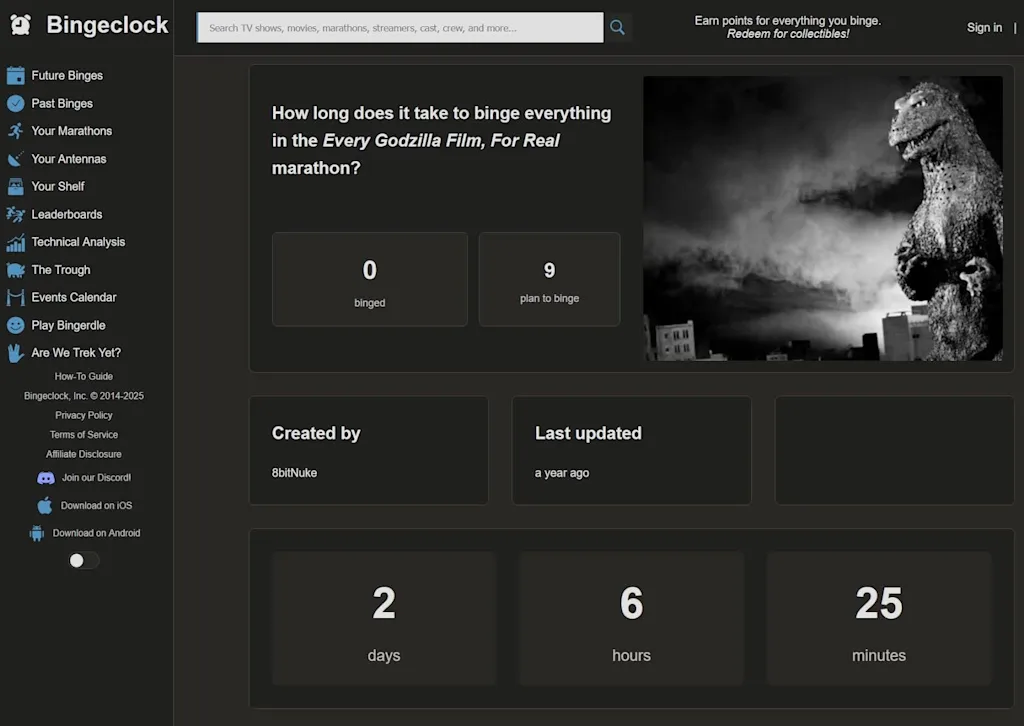The height and width of the screenshot is (726, 1024).
Task: Click the 25 minutes duration tile
Action: coord(879,618)
